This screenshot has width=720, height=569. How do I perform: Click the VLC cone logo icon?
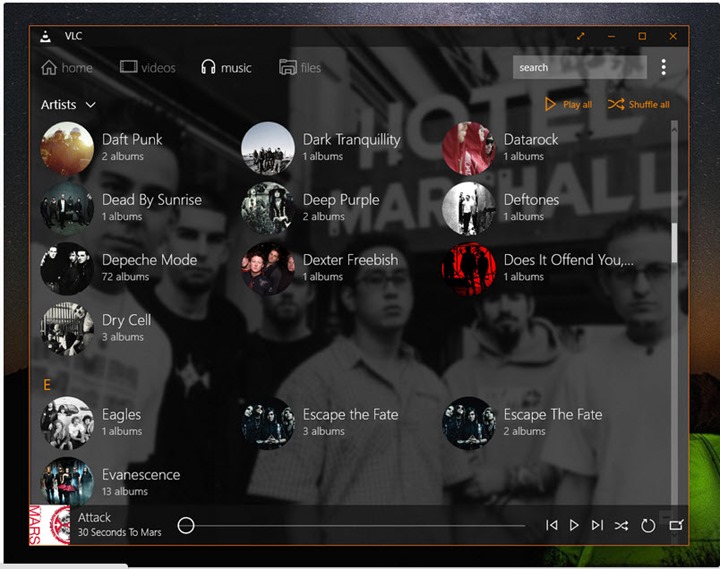tap(45, 36)
